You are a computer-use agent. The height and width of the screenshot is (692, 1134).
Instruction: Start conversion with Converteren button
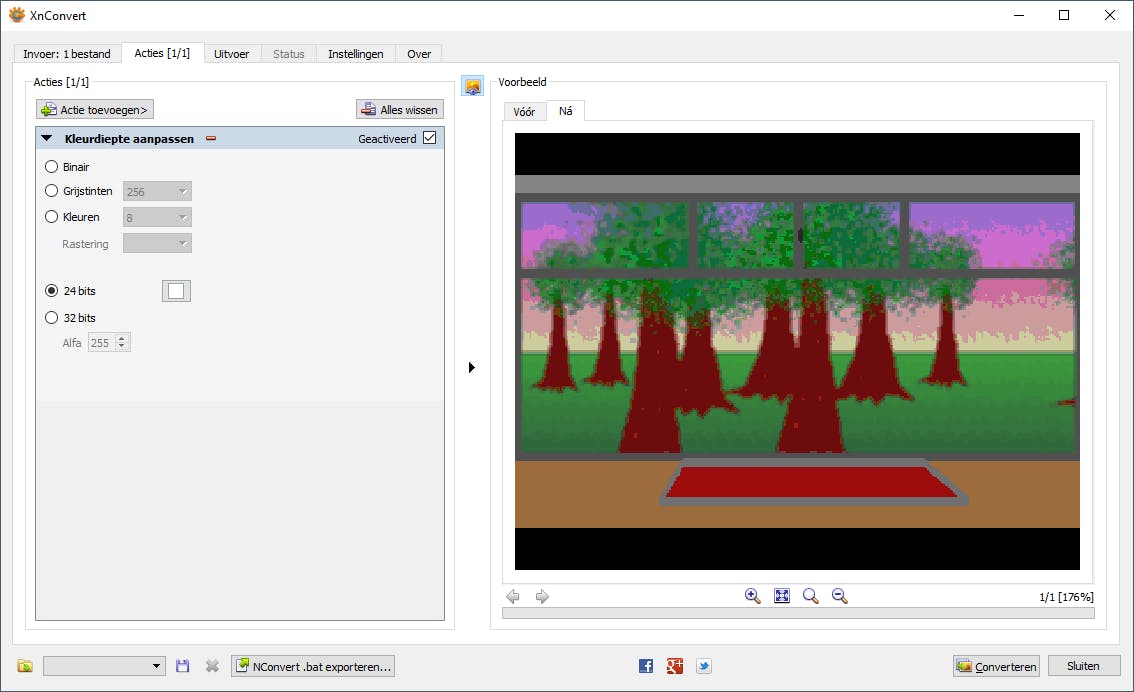coord(997,666)
